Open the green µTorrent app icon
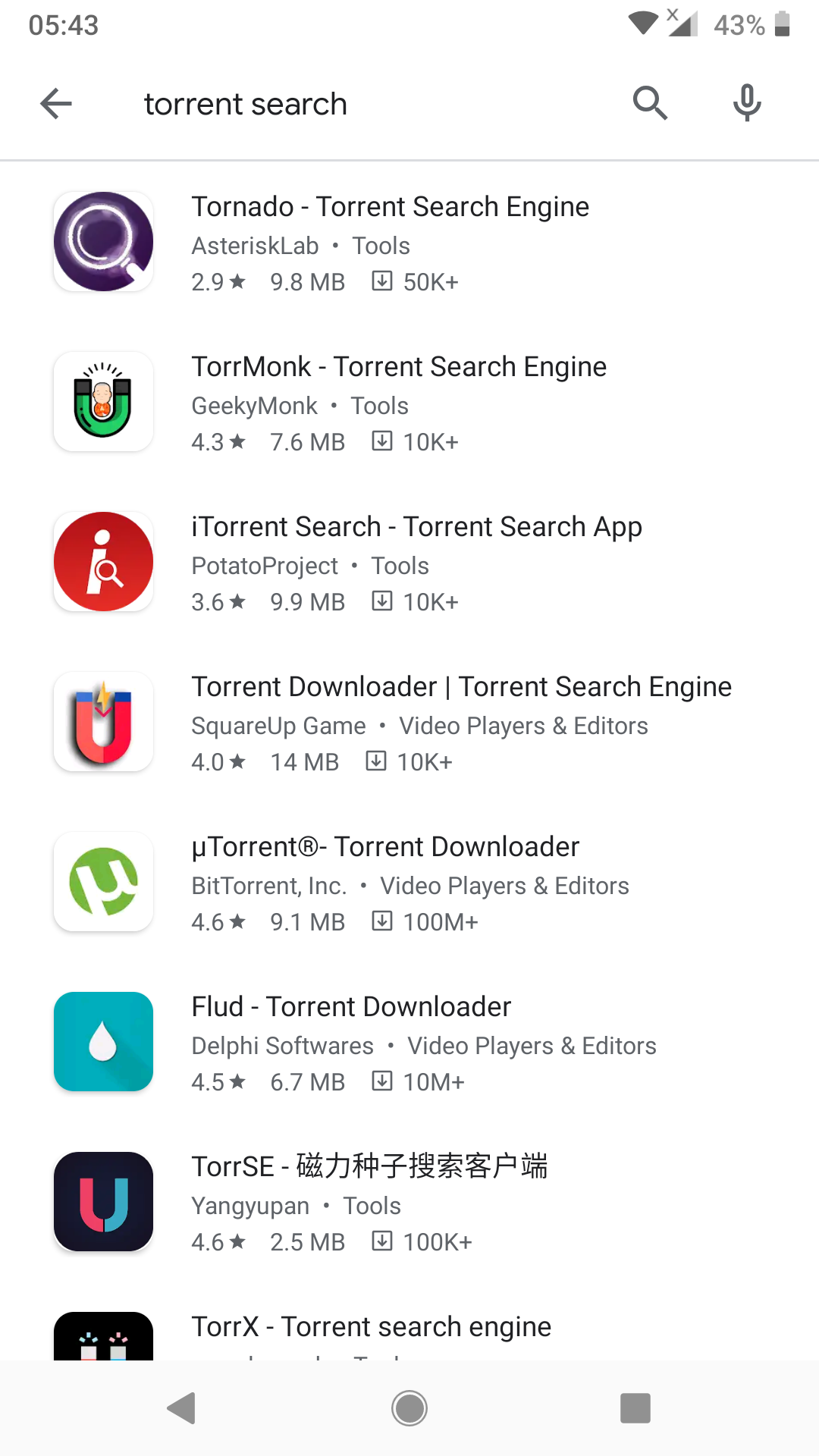The width and height of the screenshot is (819, 1456). 104,882
